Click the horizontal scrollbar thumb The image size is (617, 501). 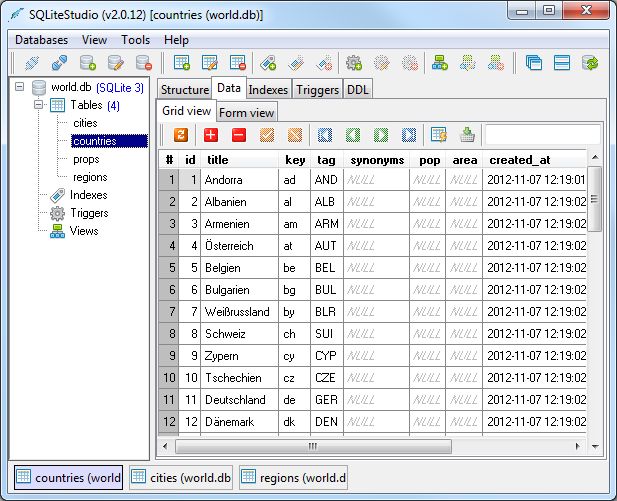tap(313, 446)
